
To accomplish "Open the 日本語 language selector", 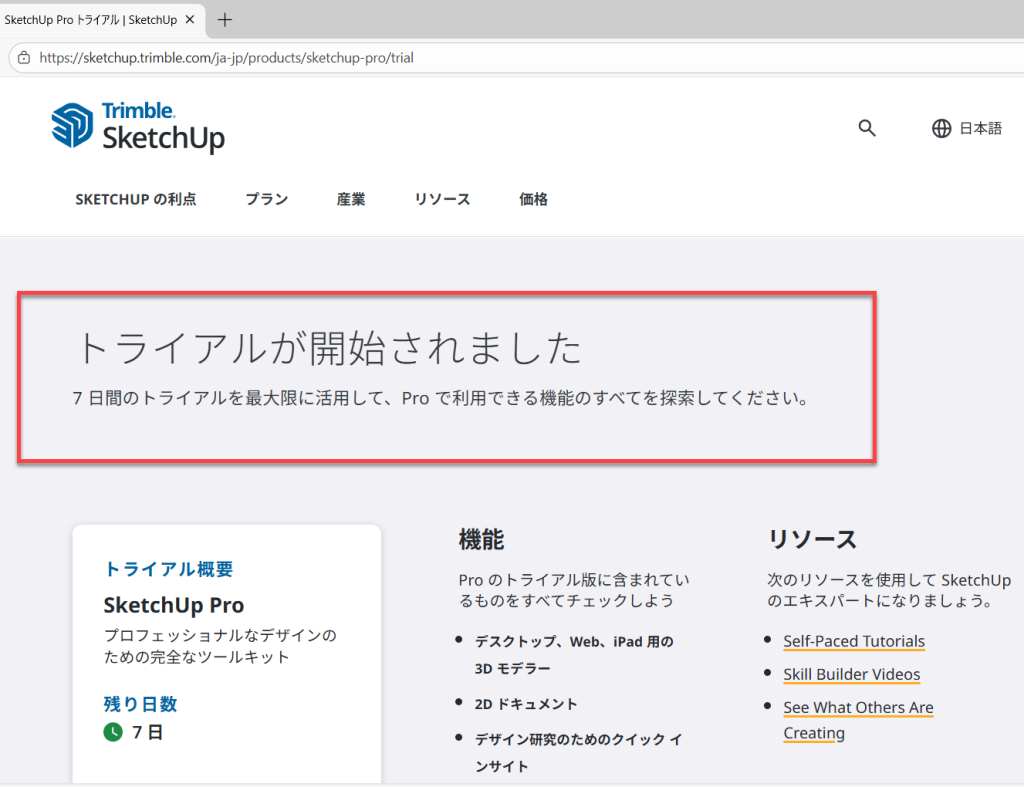I will pos(980,128).
